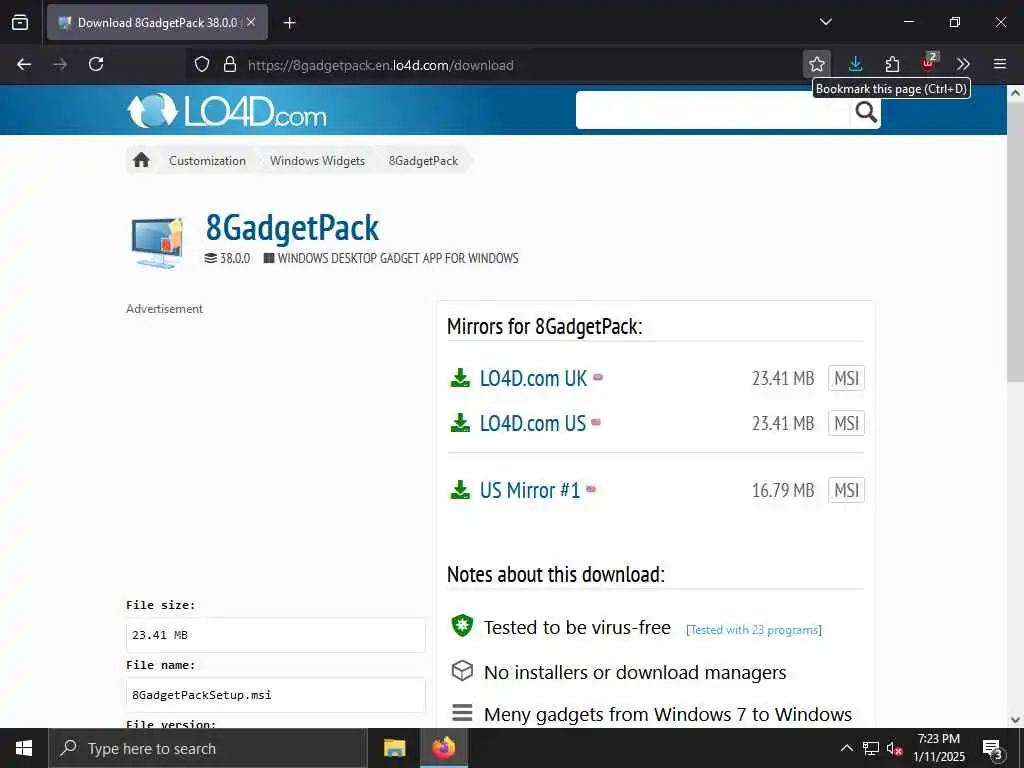The image size is (1024, 768).
Task: Click the virus-free green shield icon
Action: (462, 626)
